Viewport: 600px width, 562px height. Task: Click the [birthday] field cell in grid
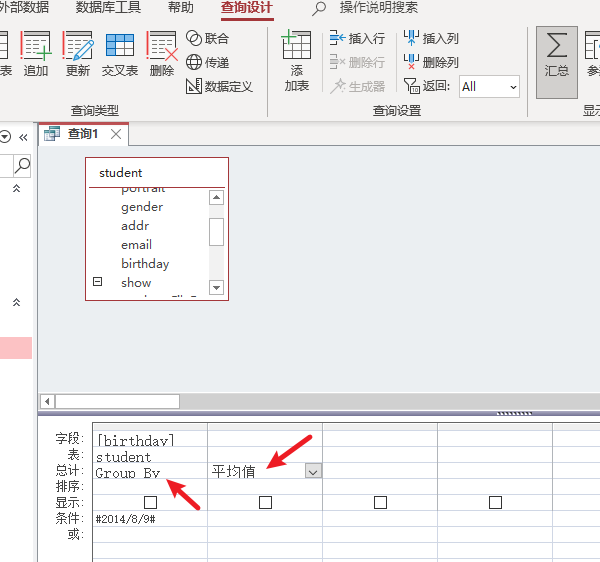coord(150,439)
